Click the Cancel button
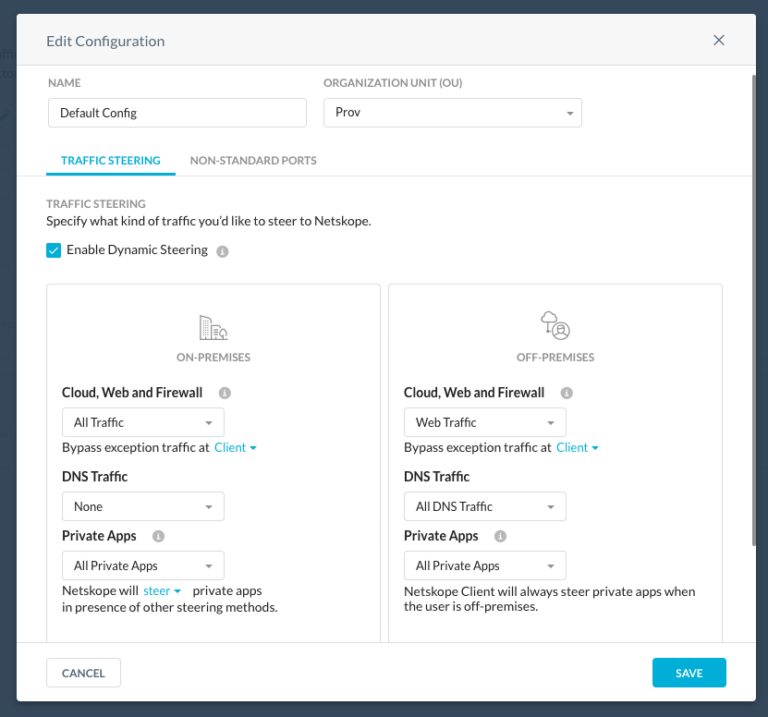Screen dimensions: 768x717 click(83, 673)
